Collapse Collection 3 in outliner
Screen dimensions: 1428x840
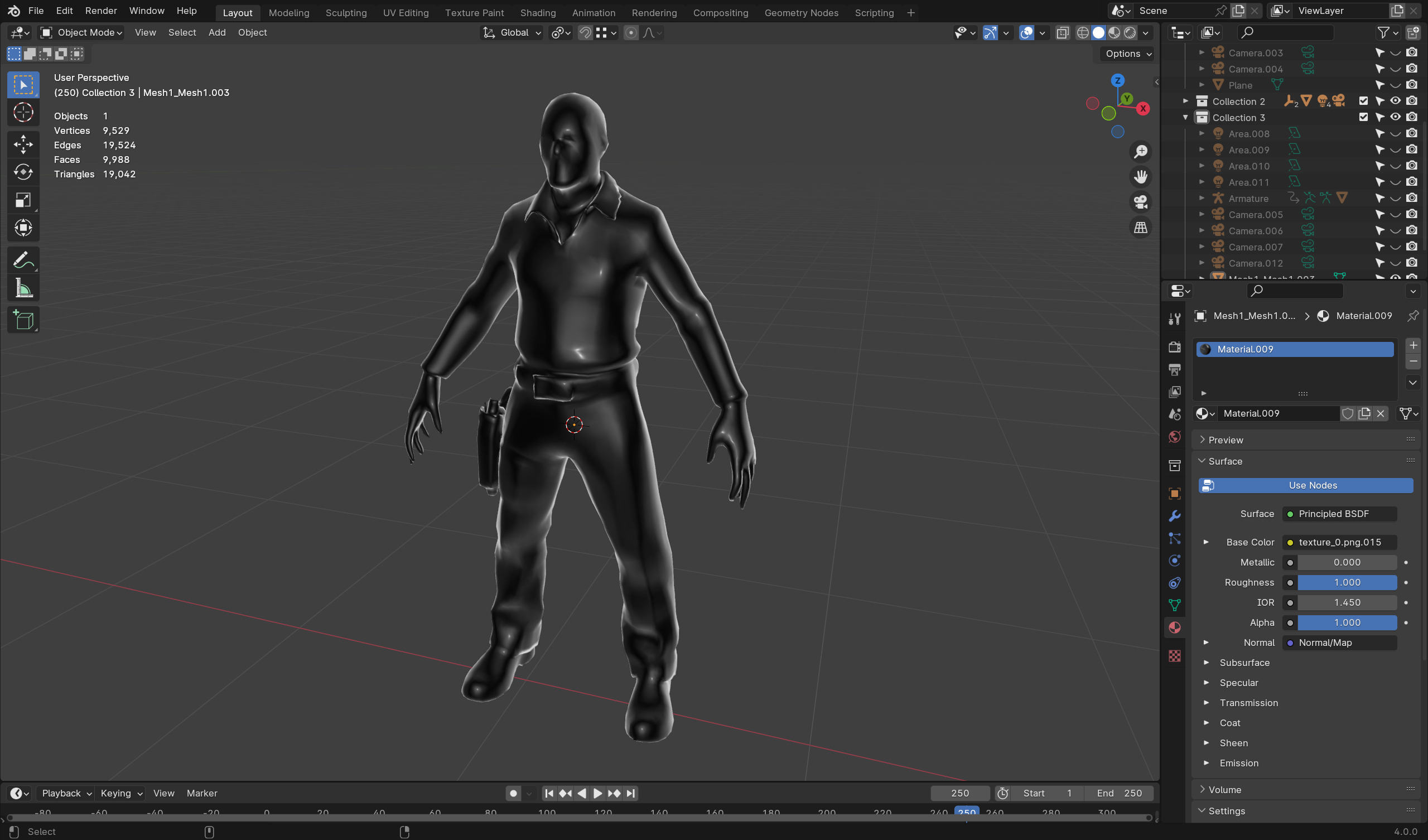pos(1185,117)
